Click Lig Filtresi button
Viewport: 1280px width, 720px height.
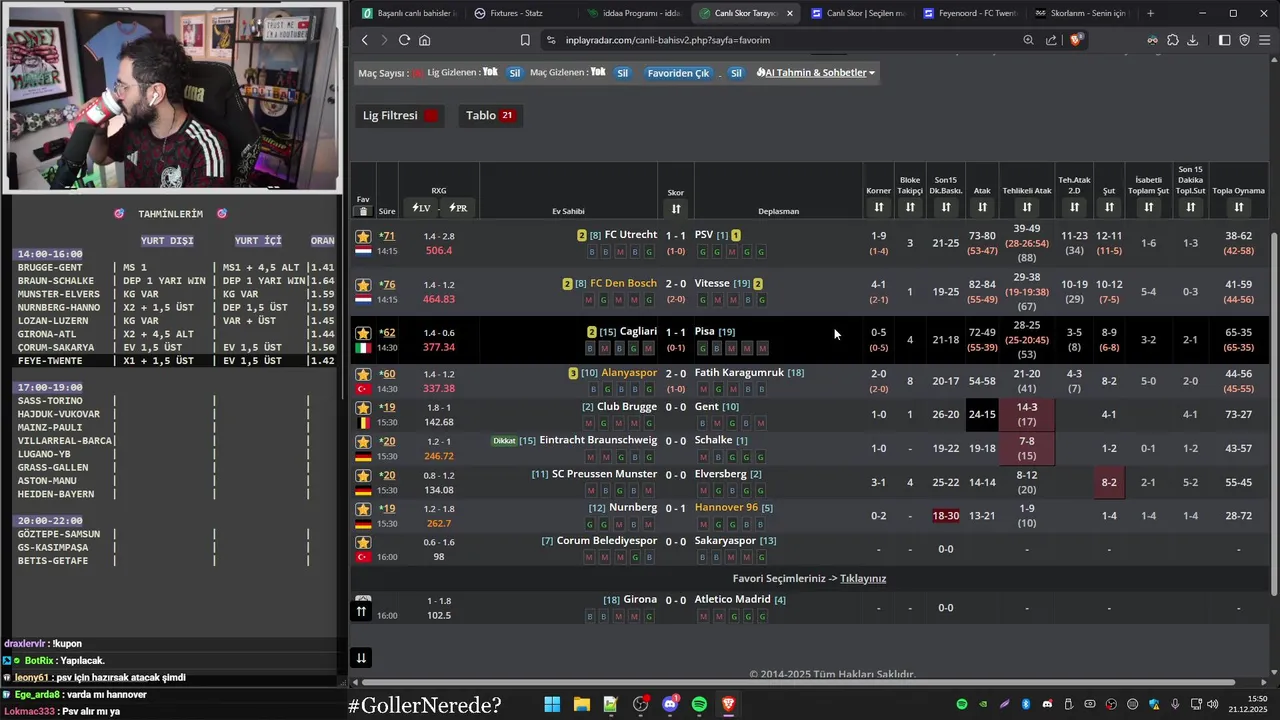tap(400, 115)
